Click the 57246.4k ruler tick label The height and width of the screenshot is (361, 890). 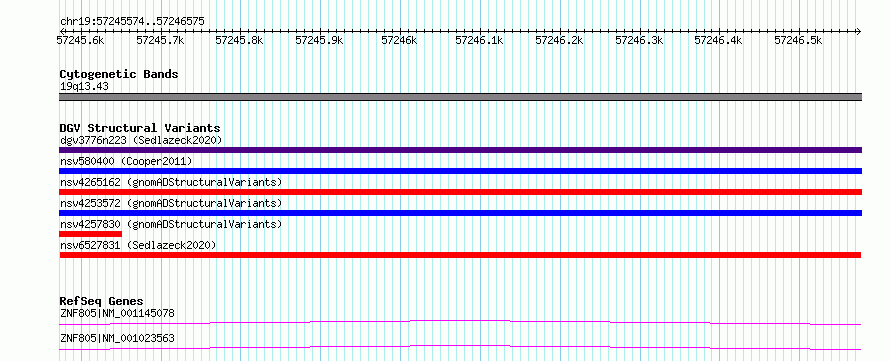tap(719, 40)
